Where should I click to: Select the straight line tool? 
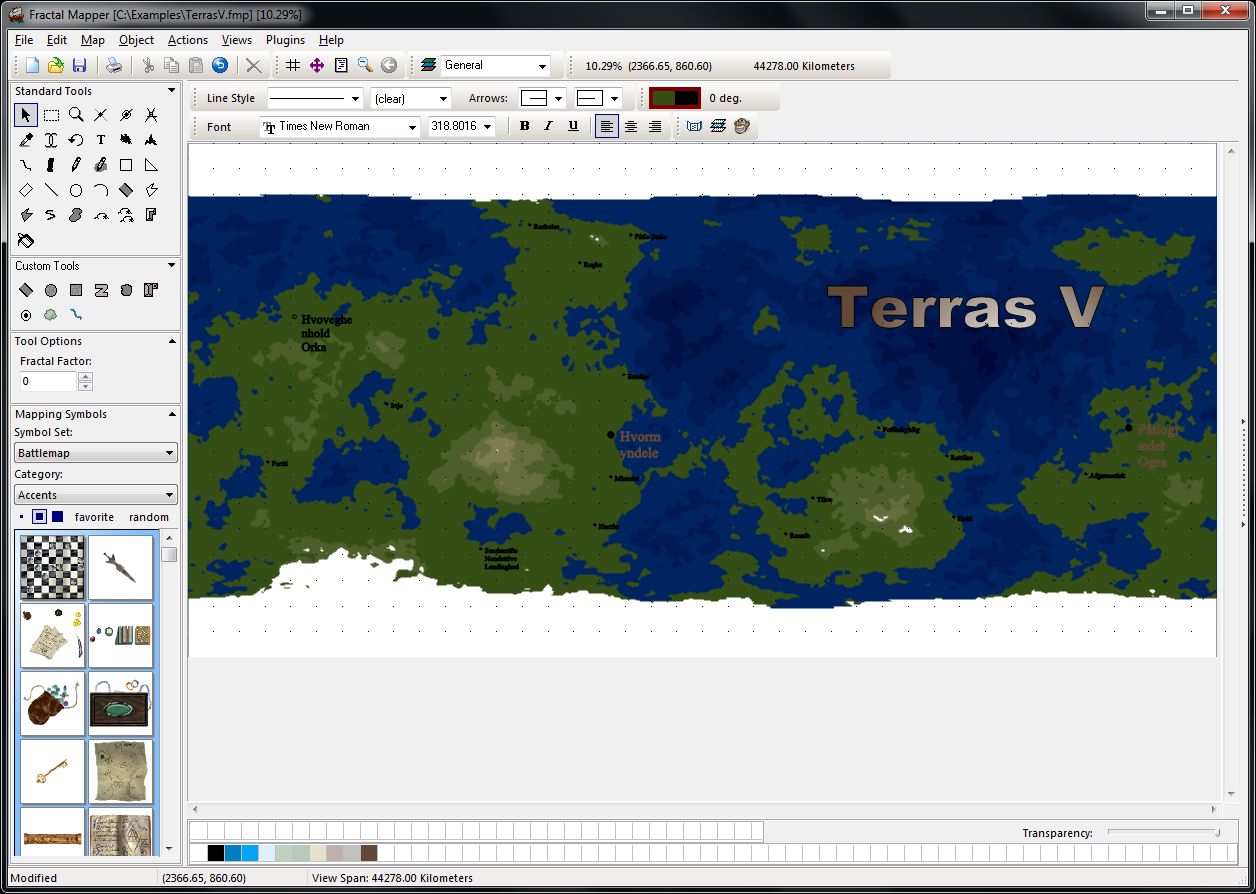pos(51,190)
